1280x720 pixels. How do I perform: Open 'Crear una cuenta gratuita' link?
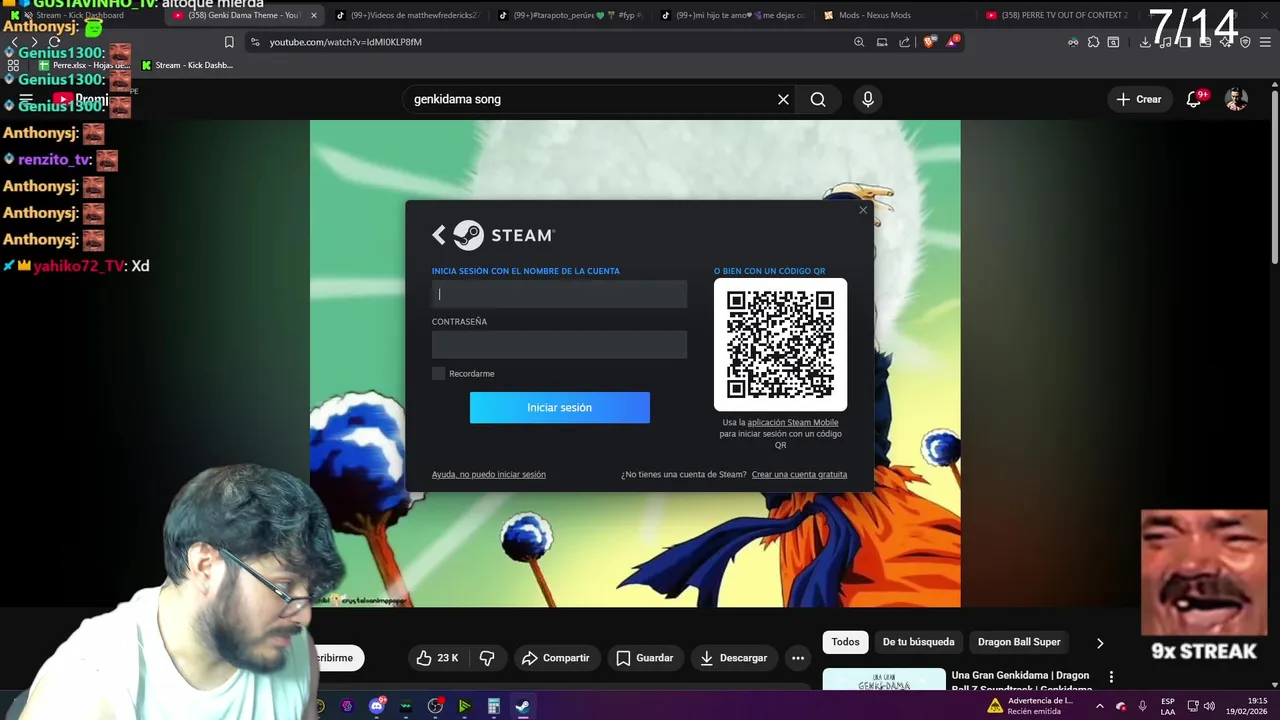pos(799,474)
